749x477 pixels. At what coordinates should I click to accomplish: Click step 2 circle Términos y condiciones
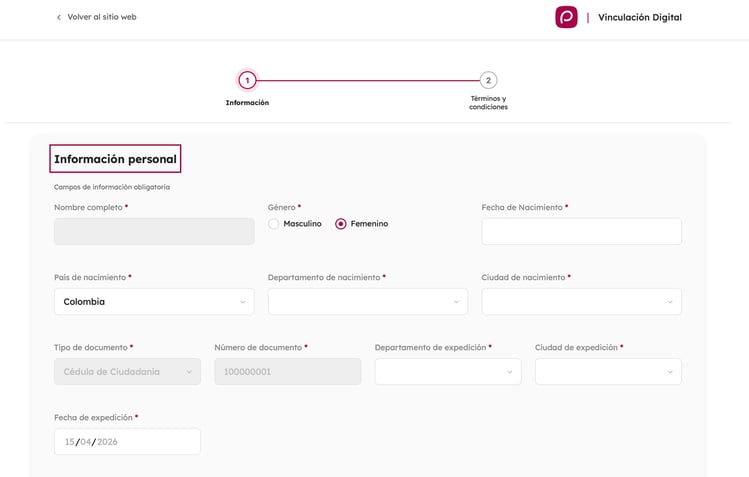(488, 80)
